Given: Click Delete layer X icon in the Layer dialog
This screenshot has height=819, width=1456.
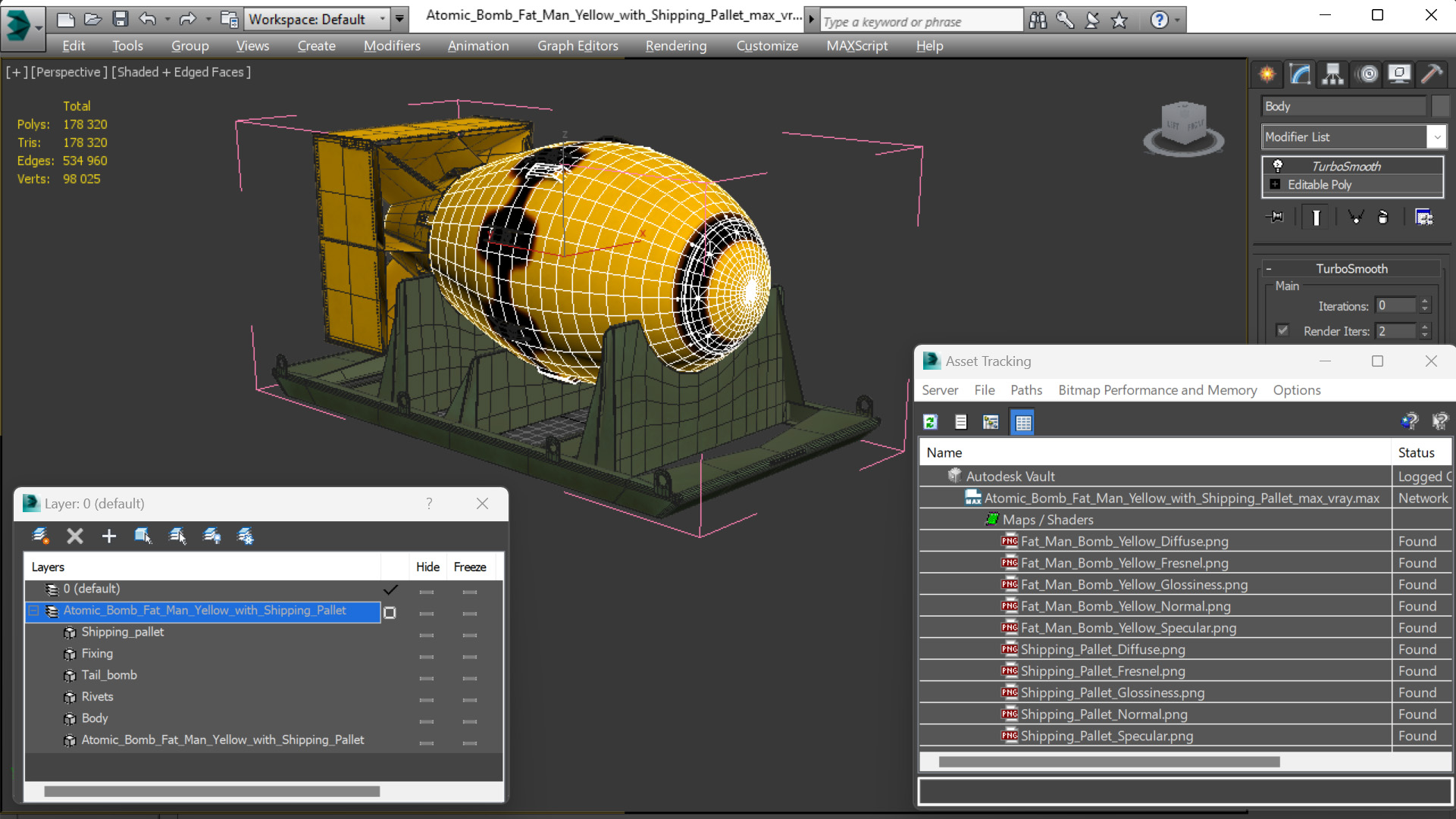Looking at the screenshot, I should coord(75,536).
